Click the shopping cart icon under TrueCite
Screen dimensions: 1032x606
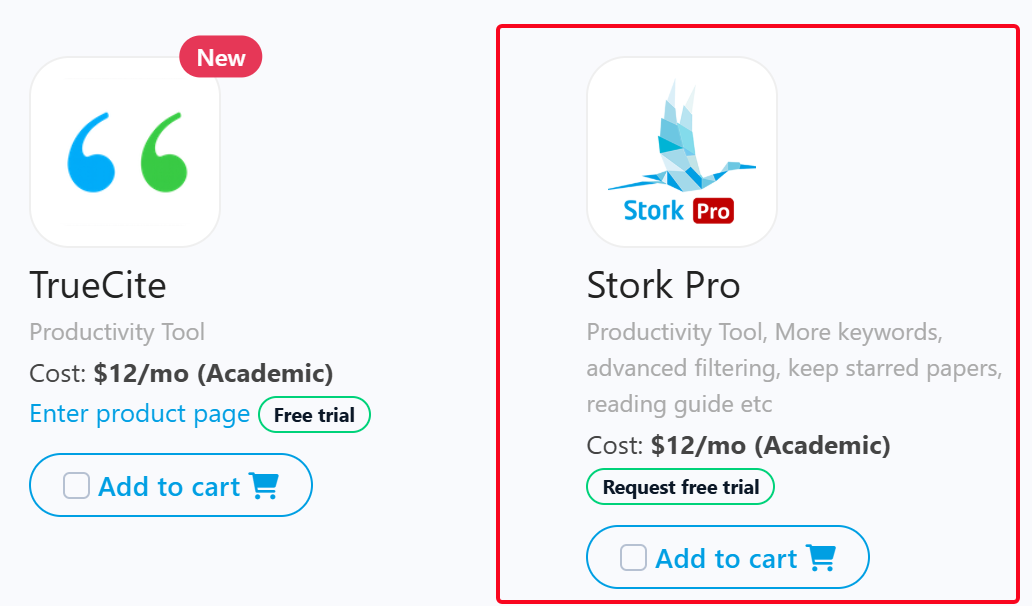[264, 486]
